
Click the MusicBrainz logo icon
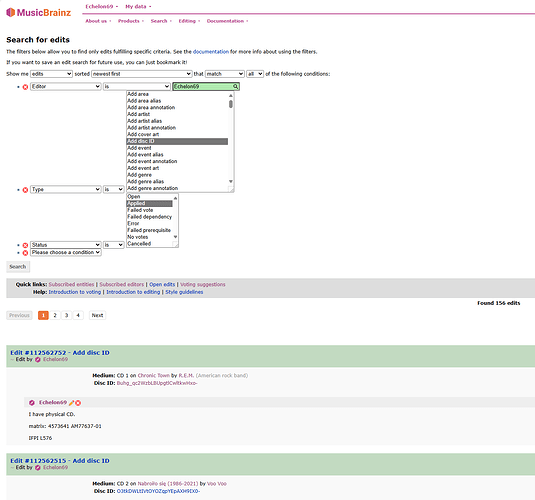click(11, 13)
